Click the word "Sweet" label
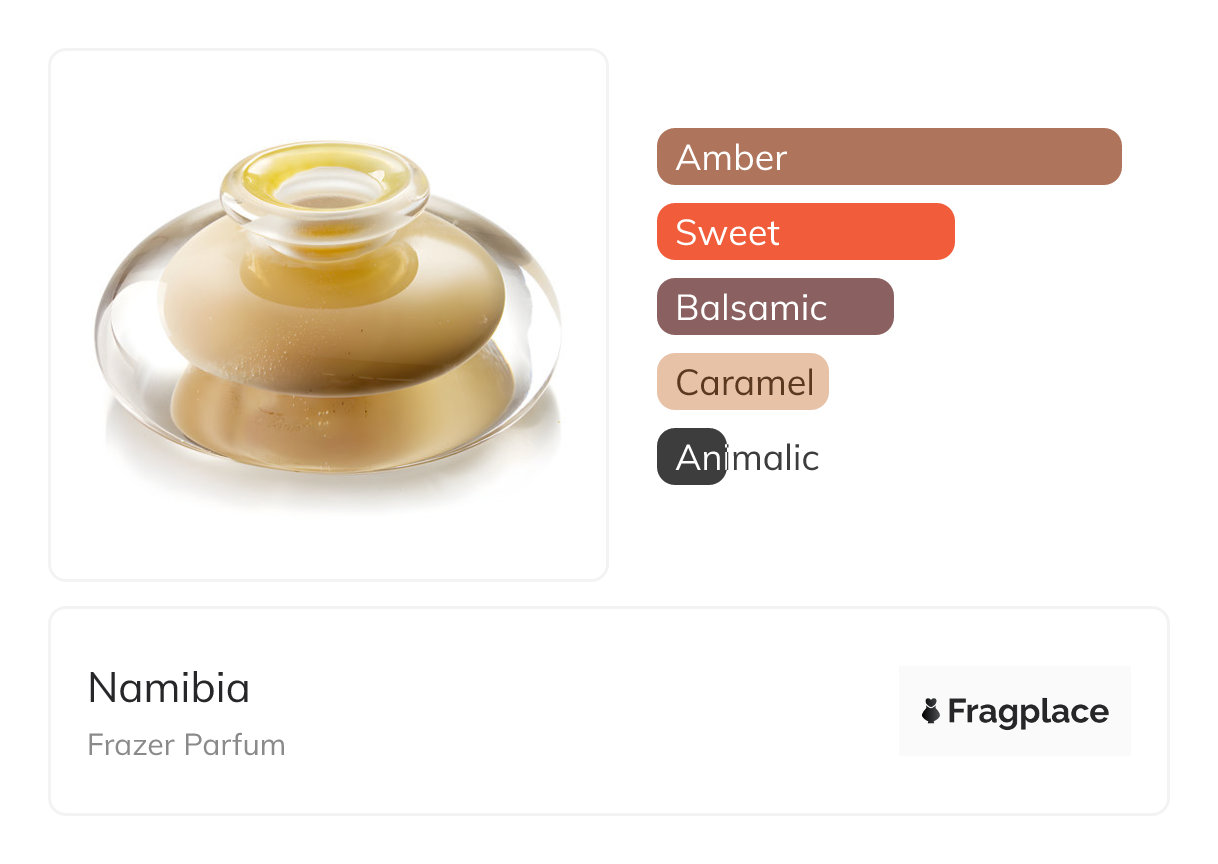Image resolution: width=1218 pixels, height=864 pixels. coord(727,232)
